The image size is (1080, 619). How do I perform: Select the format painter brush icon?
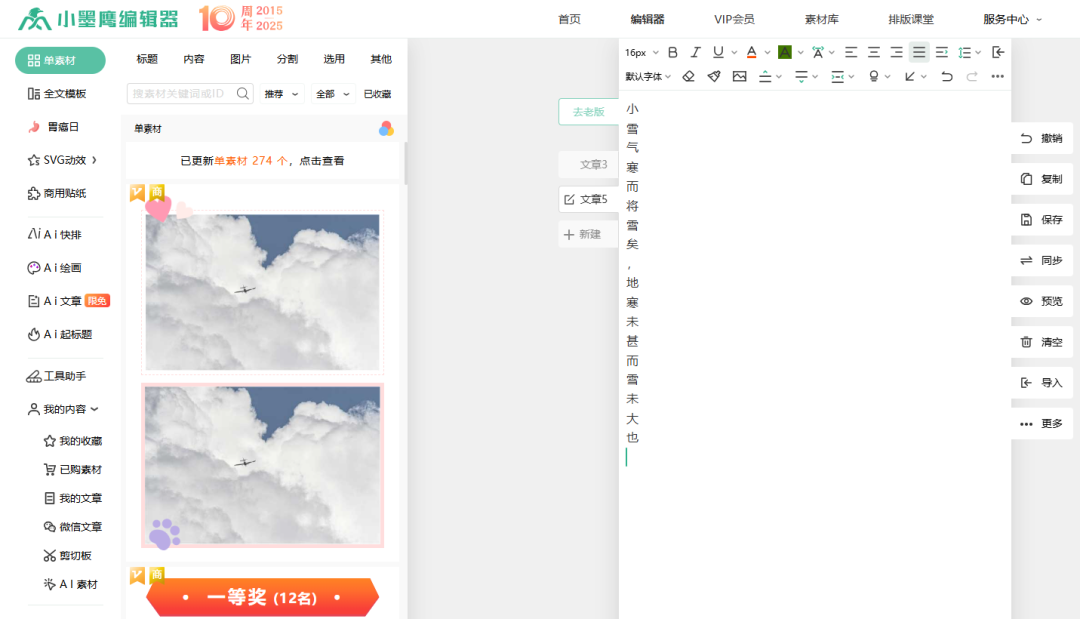[714, 76]
